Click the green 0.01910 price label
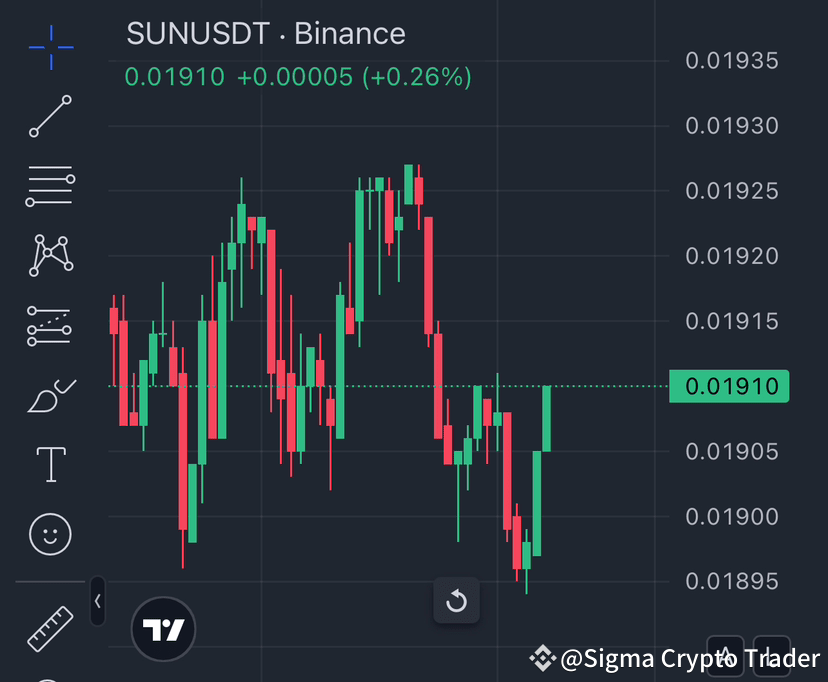 pyautogui.click(x=729, y=386)
